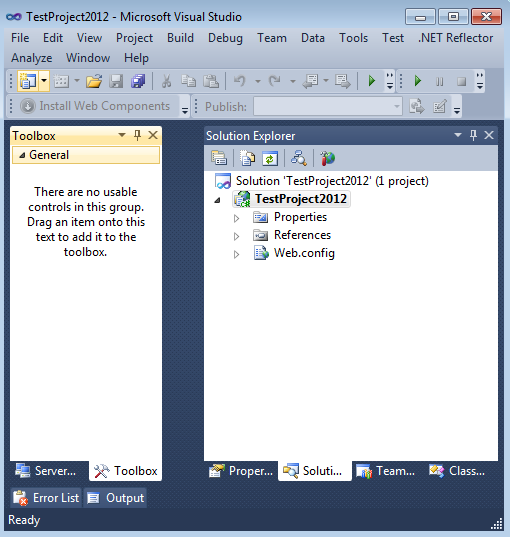
Task: Toggle auto-hide pin on Toolbox panel
Action: 137,135
